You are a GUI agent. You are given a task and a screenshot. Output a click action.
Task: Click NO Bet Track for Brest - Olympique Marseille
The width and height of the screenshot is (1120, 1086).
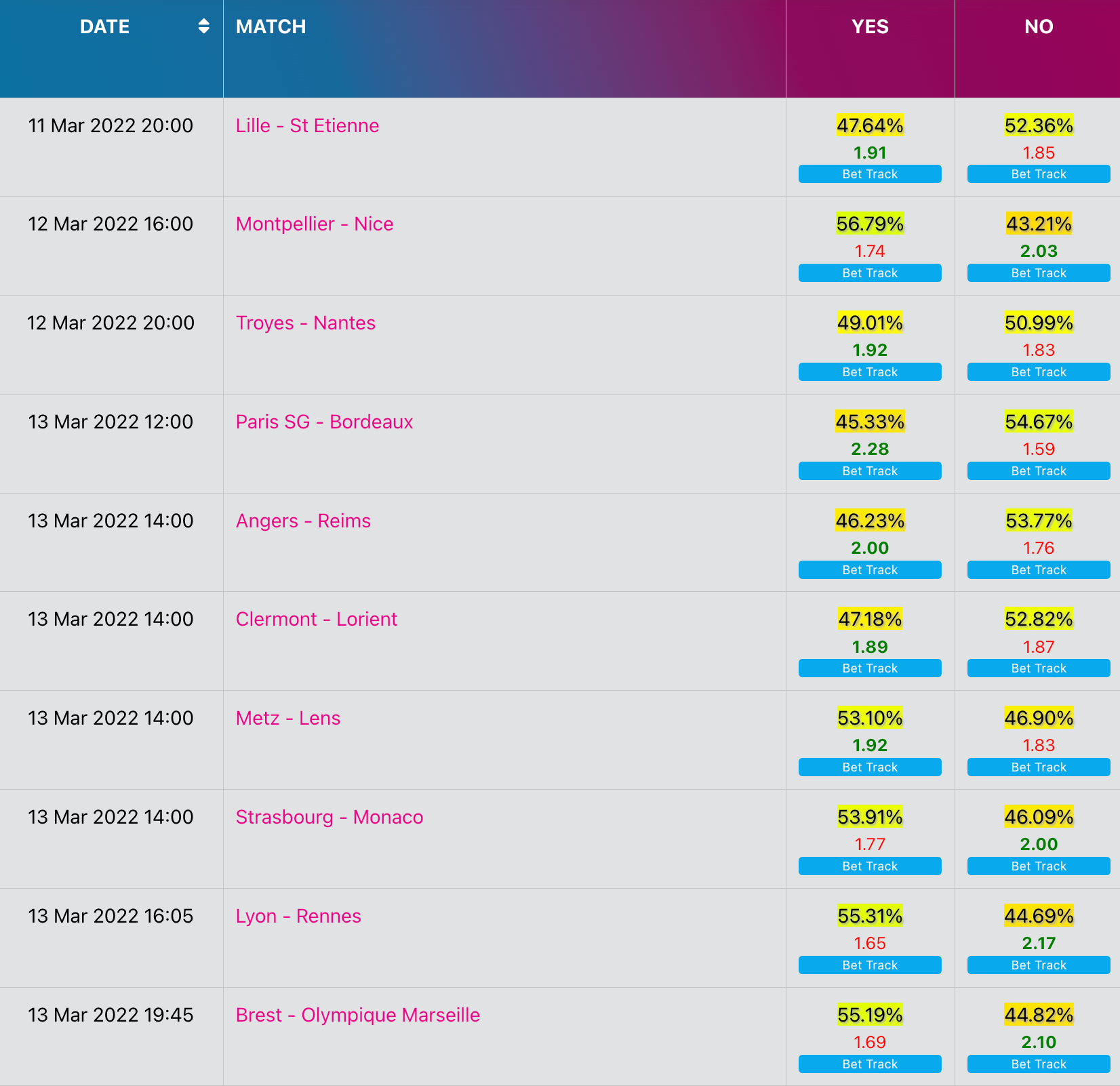tap(1039, 1064)
